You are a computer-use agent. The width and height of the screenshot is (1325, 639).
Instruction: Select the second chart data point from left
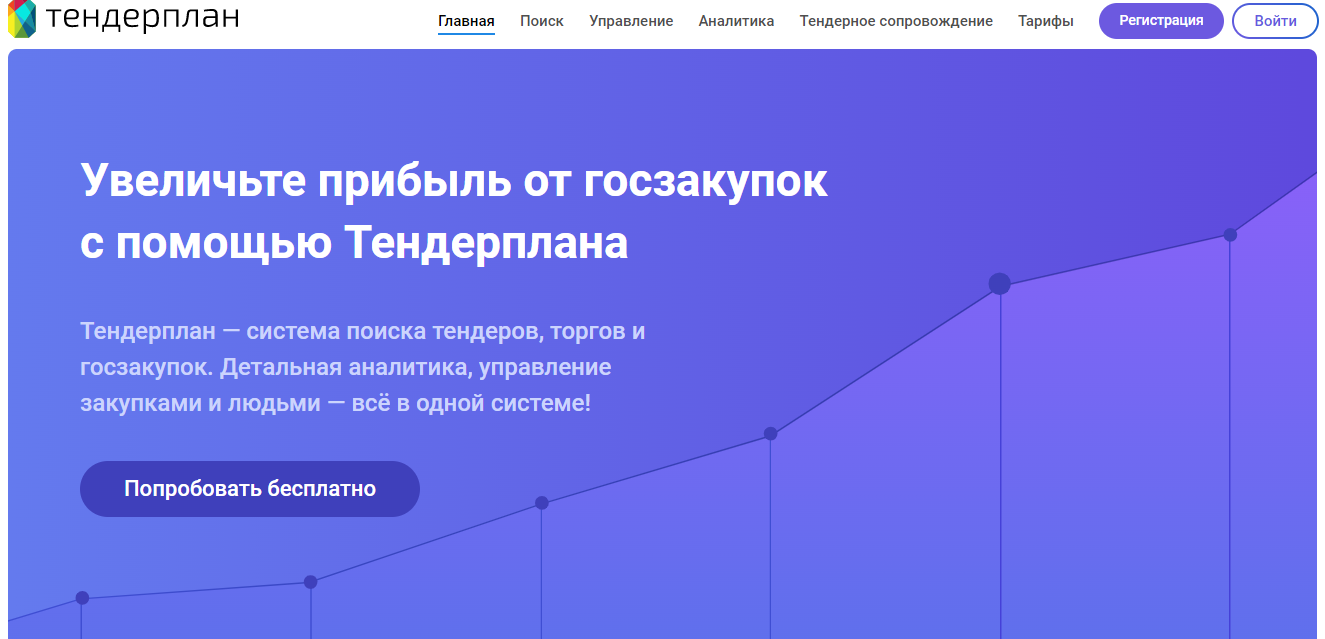[x=311, y=582]
